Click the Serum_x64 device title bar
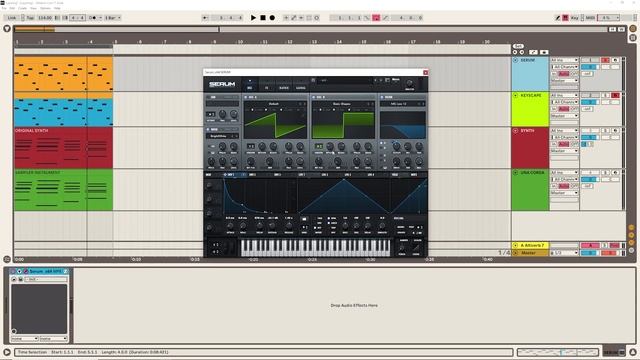640x360 pixels. (x=40, y=271)
